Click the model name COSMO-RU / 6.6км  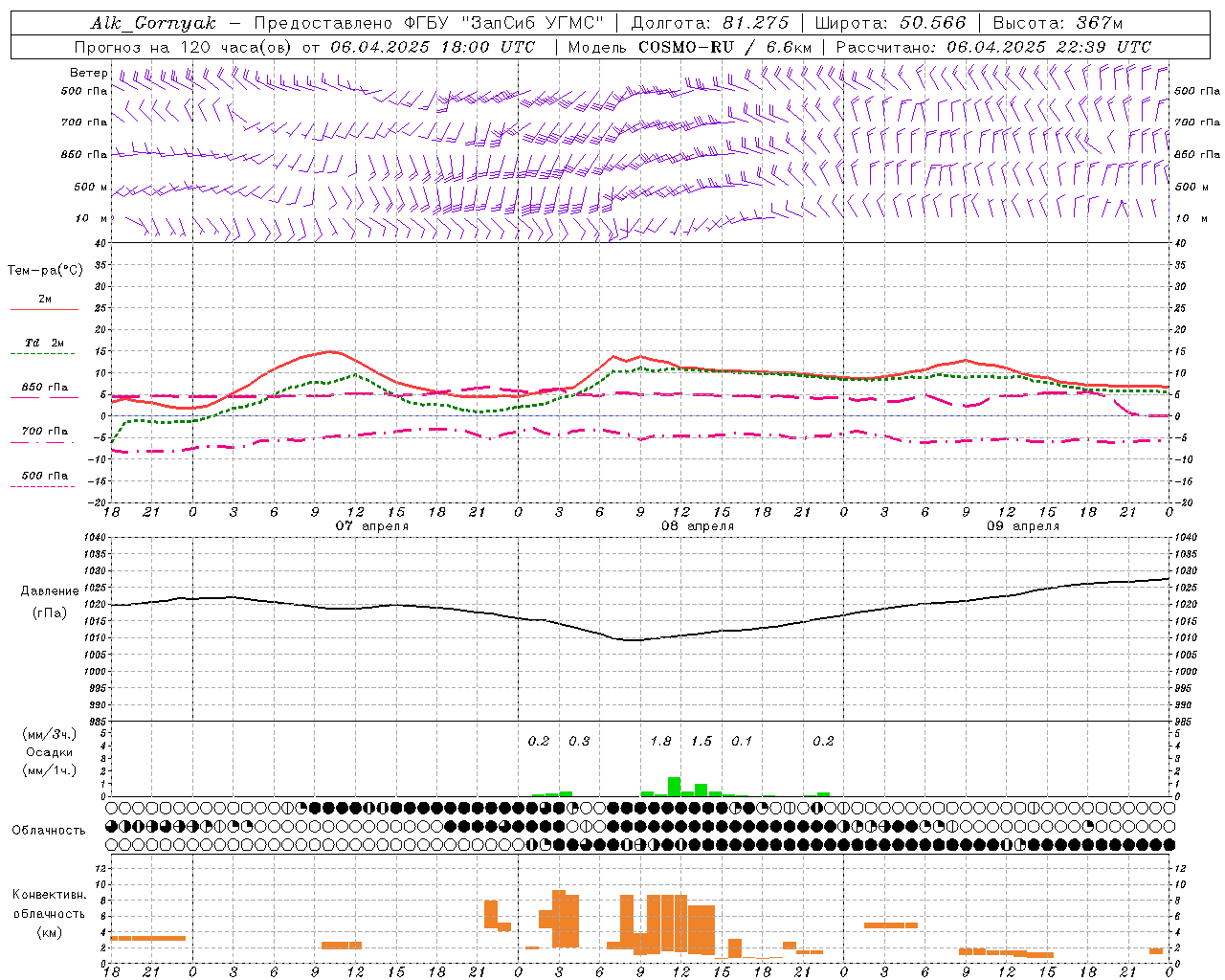pos(724,47)
